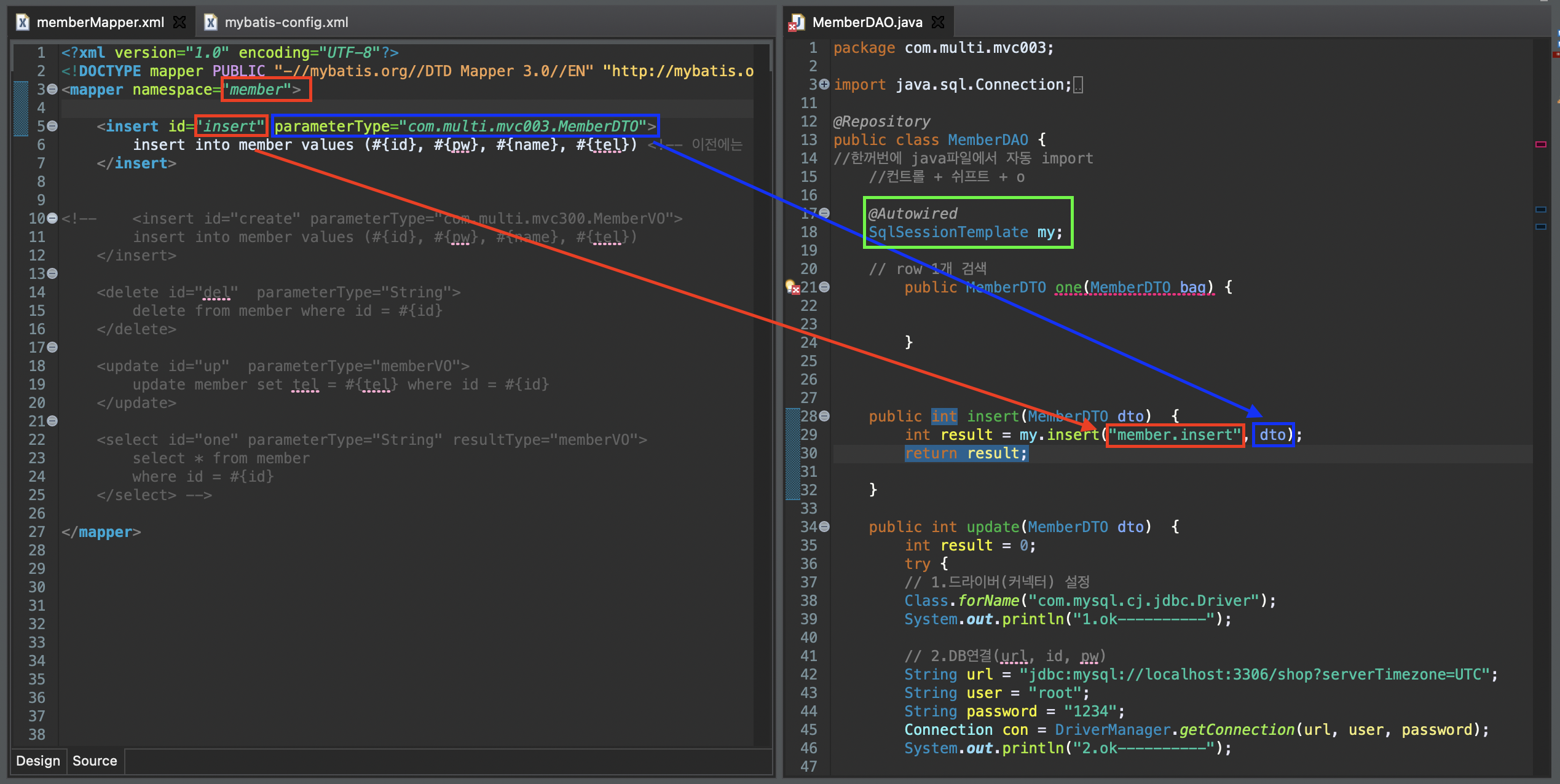Click the memberMapper.xml file icon
The width and height of the screenshot is (1560, 784).
23,22
